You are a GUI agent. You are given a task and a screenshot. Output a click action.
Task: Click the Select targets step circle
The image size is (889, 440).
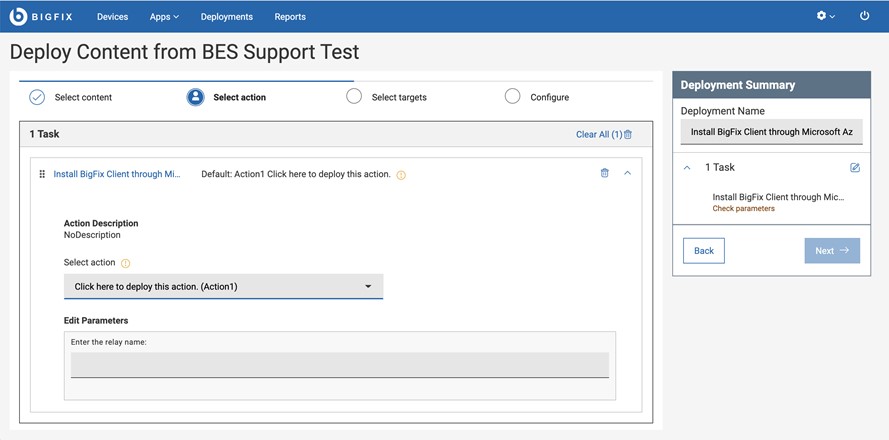pos(354,97)
